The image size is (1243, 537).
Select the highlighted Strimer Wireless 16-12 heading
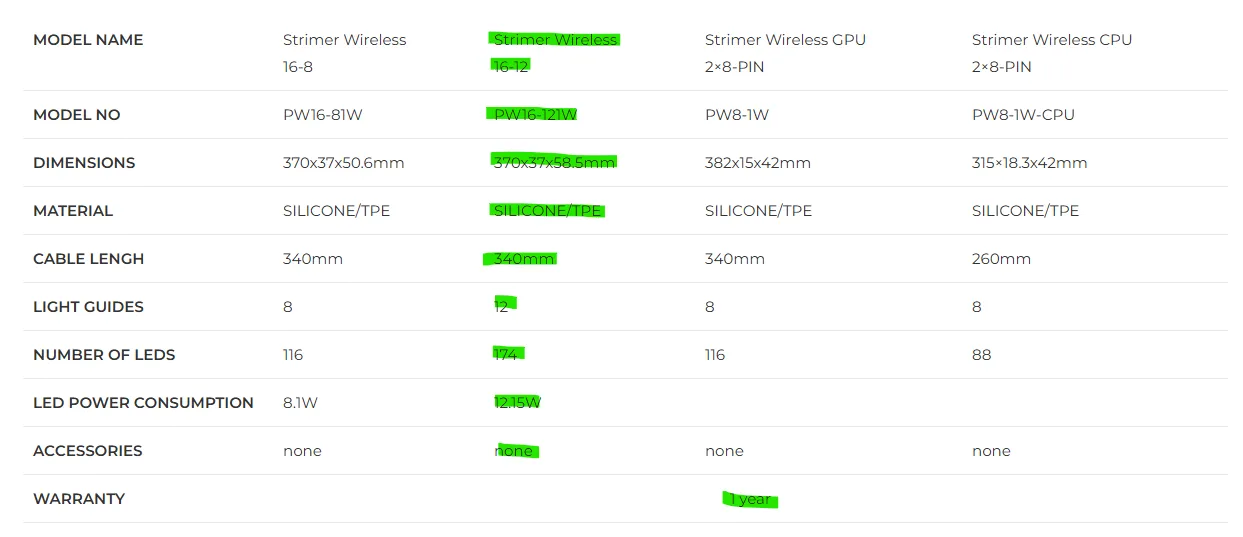(x=555, y=53)
